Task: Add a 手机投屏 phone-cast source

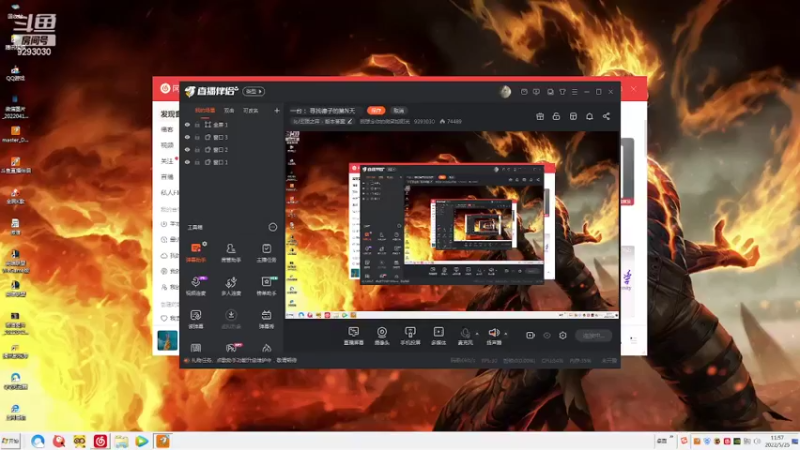Action: coord(410,336)
